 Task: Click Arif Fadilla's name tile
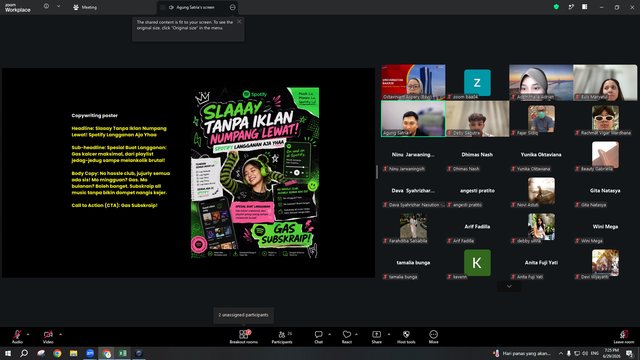tap(477, 227)
